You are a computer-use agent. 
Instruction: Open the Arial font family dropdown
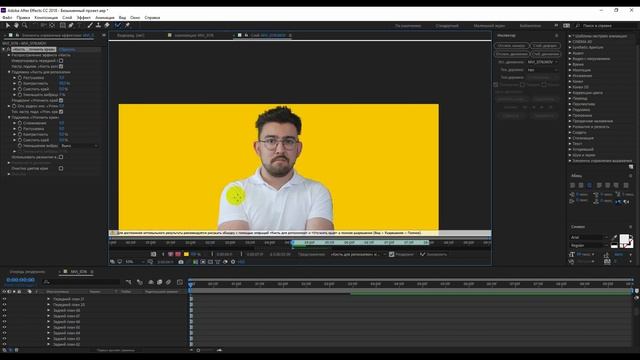589,237
